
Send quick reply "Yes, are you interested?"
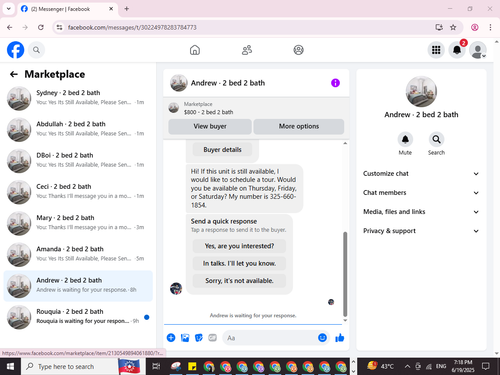pos(239,246)
